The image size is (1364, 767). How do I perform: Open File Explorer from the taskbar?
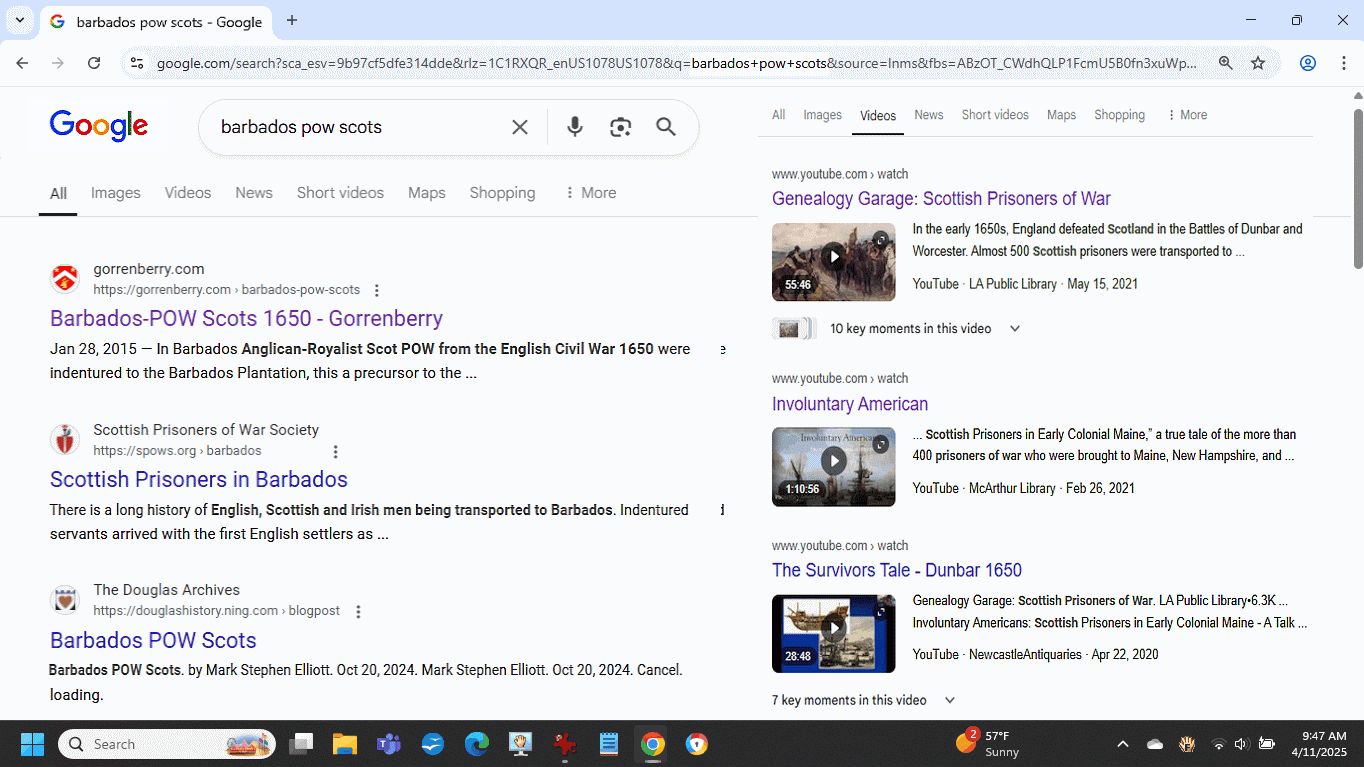[345, 744]
